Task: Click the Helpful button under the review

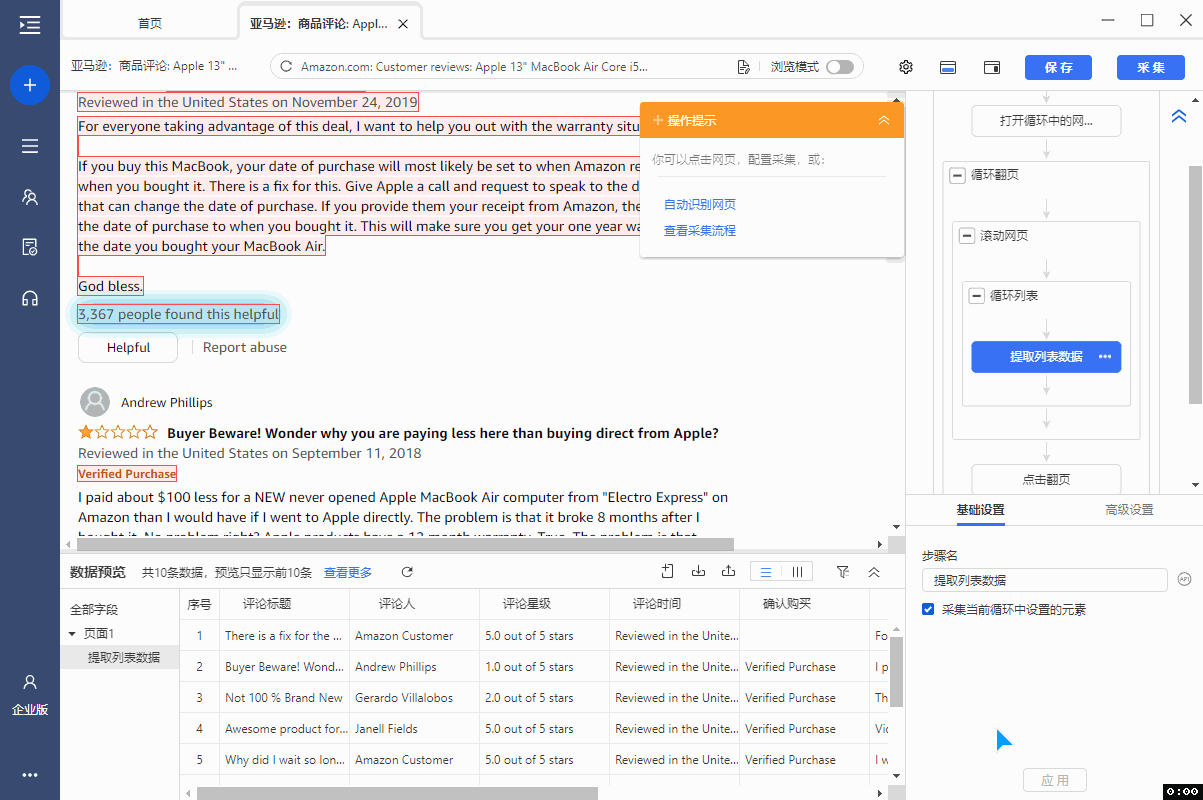Action: pyautogui.click(x=128, y=348)
